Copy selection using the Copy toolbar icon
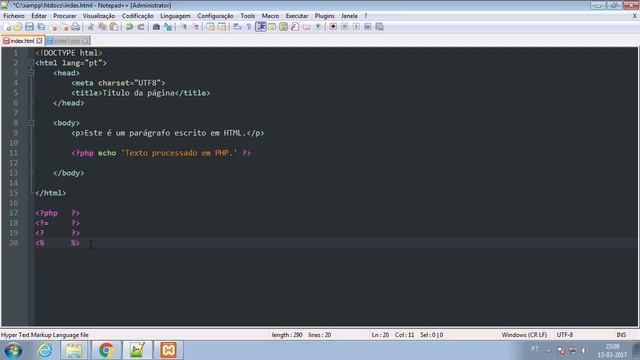 [x=102, y=27]
